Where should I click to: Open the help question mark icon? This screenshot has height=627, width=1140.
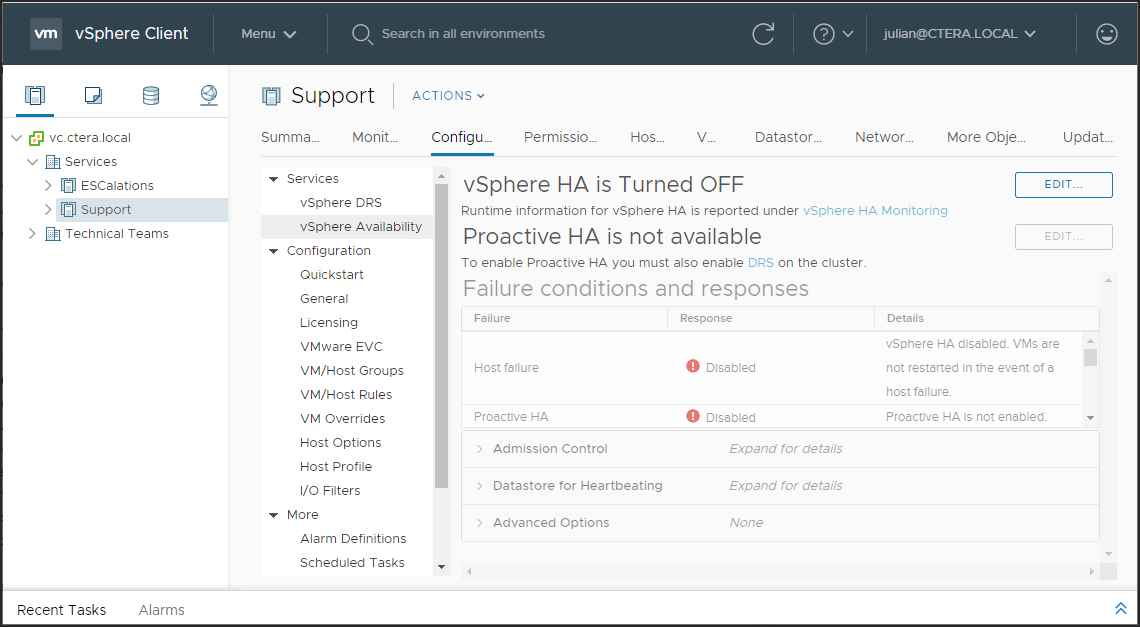[823, 33]
